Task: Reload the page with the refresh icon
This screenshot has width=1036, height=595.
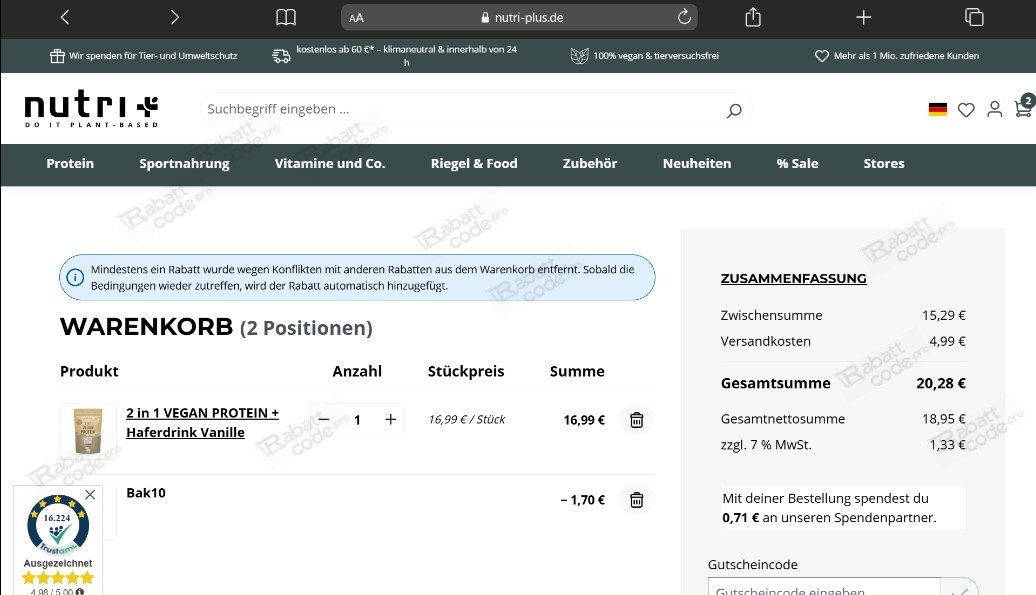Action: point(684,17)
